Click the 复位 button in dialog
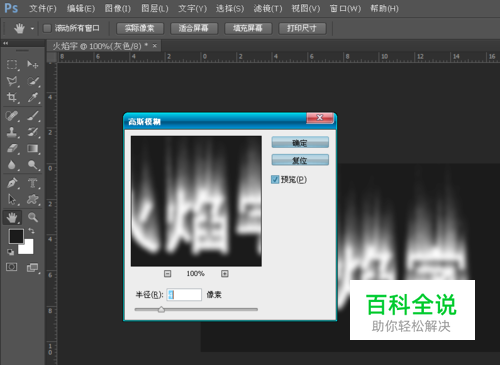The width and height of the screenshot is (500, 365). coord(300,160)
